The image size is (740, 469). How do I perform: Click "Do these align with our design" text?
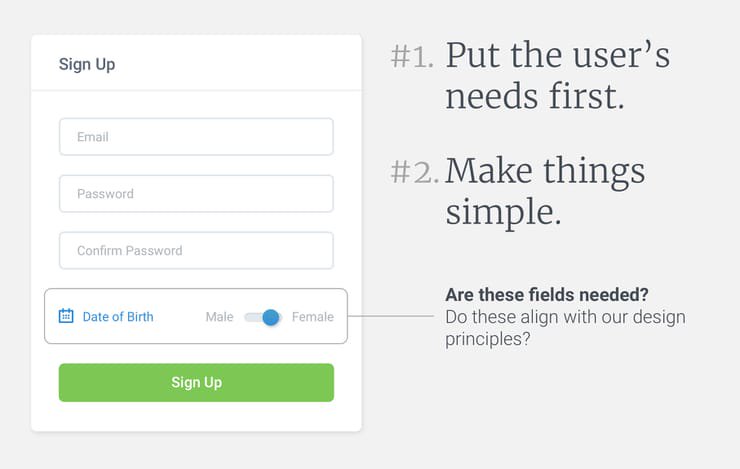(x=565, y=317)
